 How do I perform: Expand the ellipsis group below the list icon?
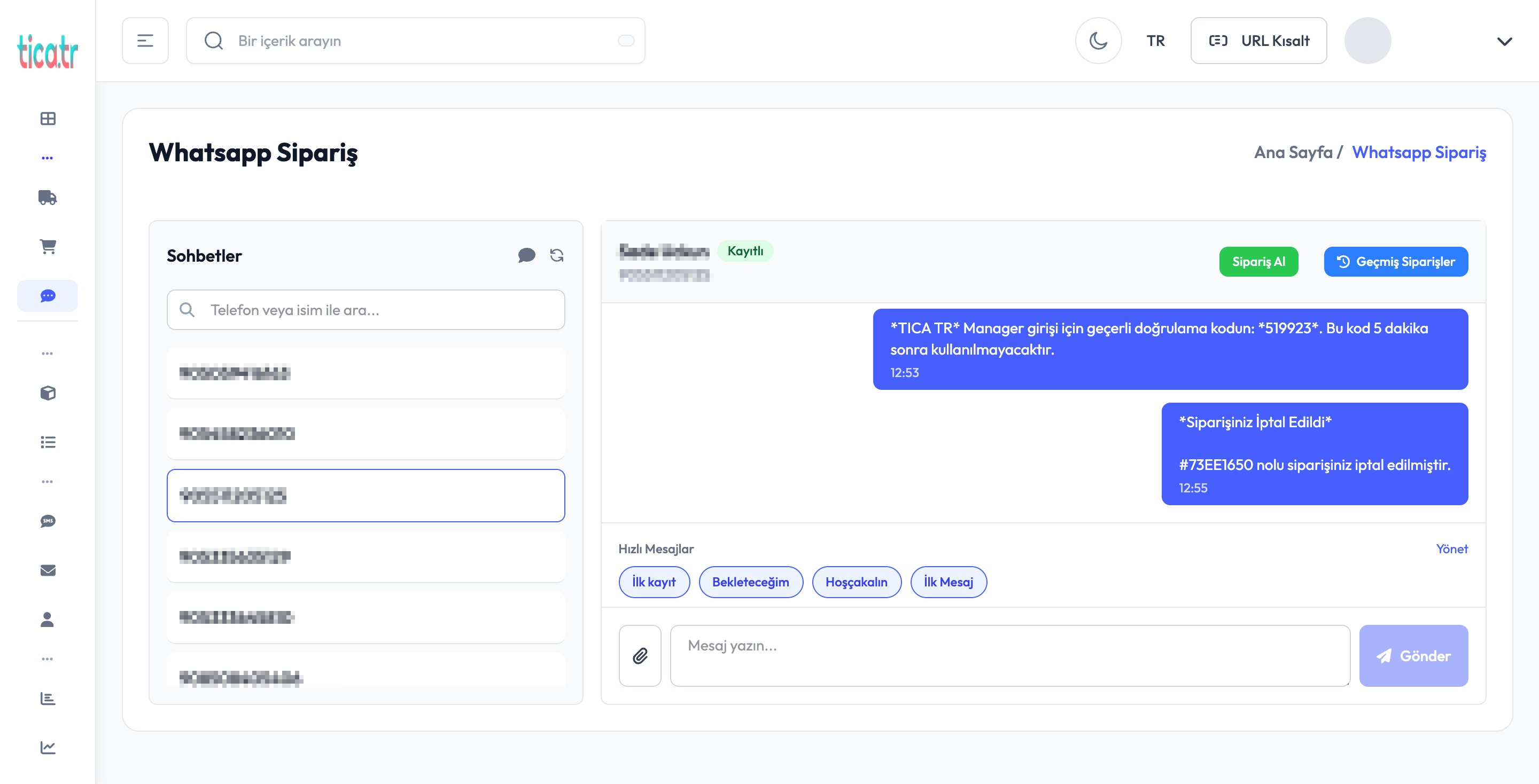click(x=47, y=481)
